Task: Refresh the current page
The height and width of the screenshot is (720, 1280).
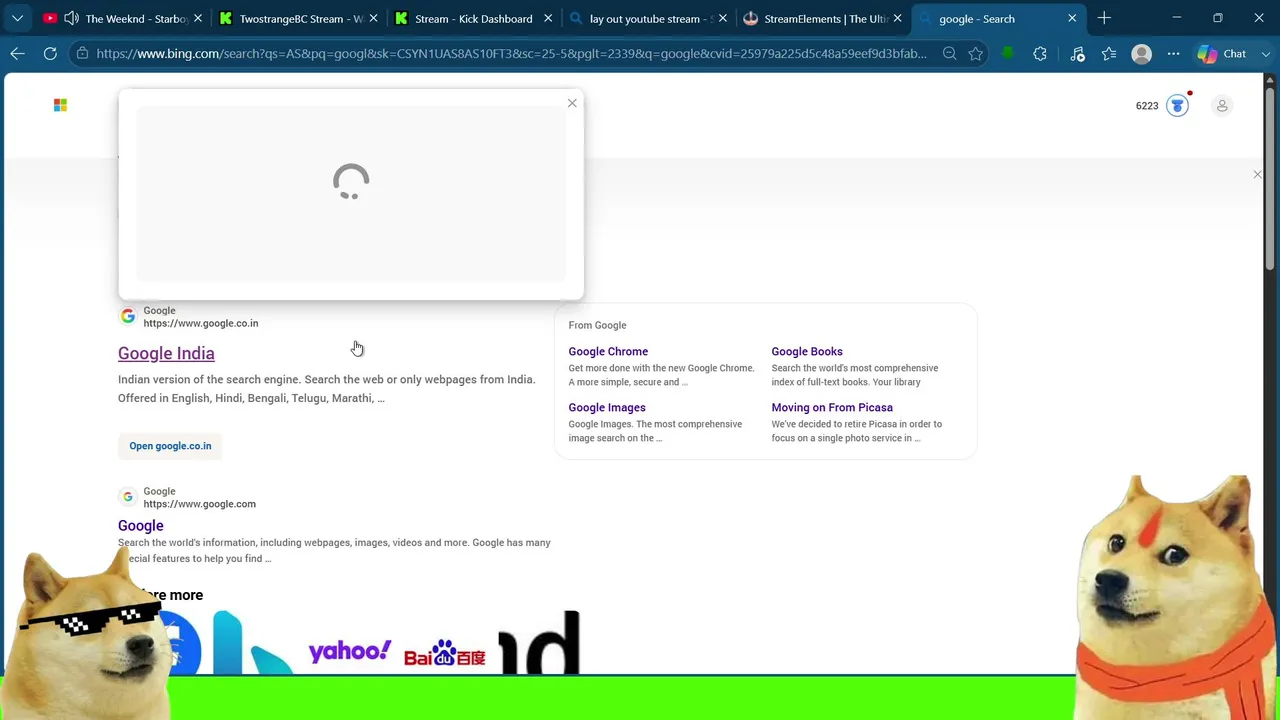Action: coord(50,54)
